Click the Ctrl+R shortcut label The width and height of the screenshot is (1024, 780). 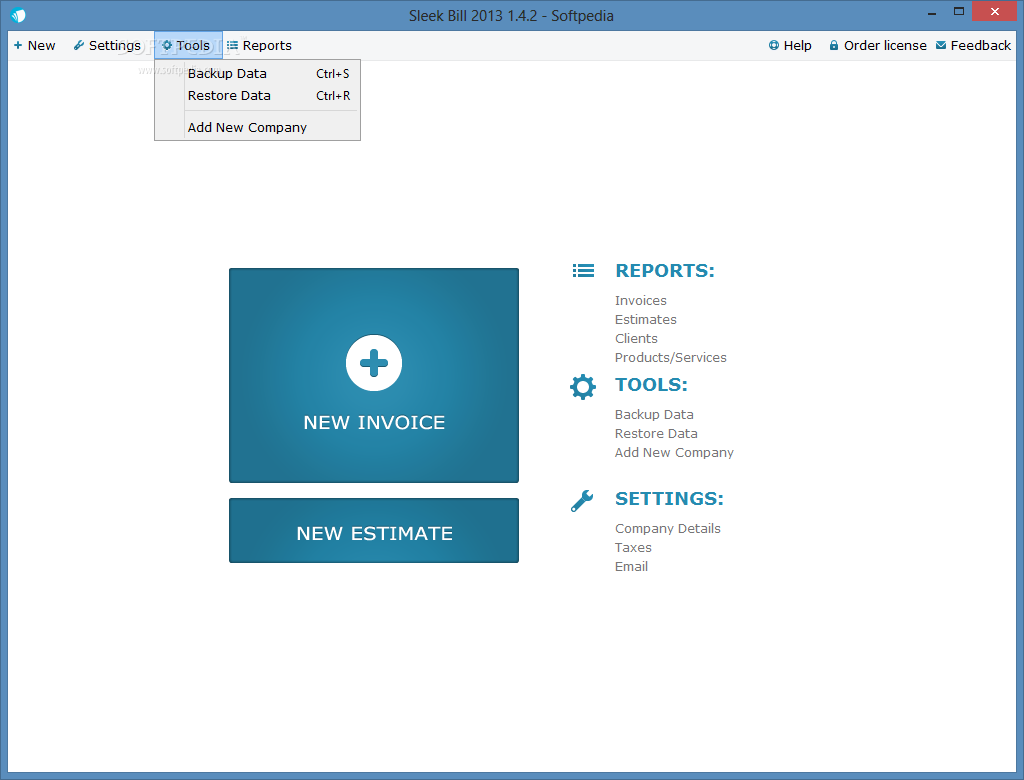(333, 95)
